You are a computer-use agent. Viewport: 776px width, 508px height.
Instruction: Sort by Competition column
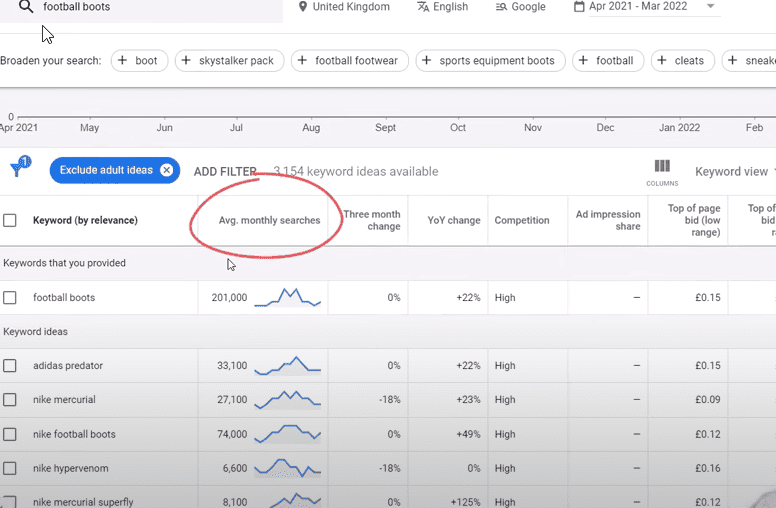(x=522, y=220)
